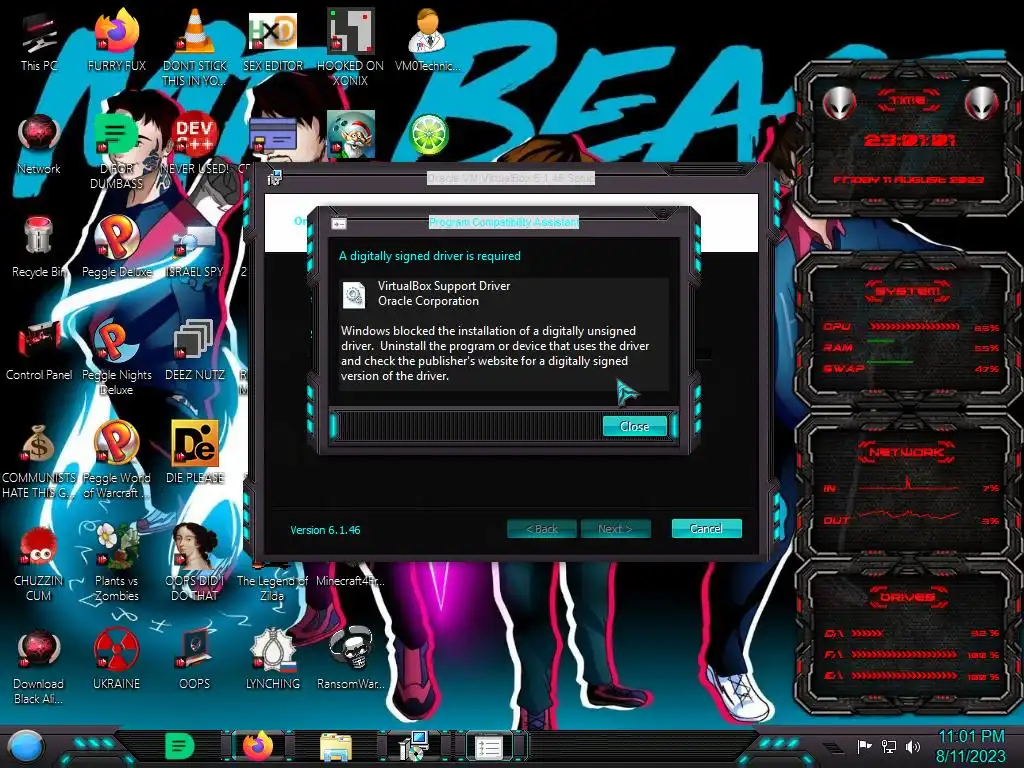Open File Explorer from the taskbar
1024x768 pixels.
click(336, 747)
